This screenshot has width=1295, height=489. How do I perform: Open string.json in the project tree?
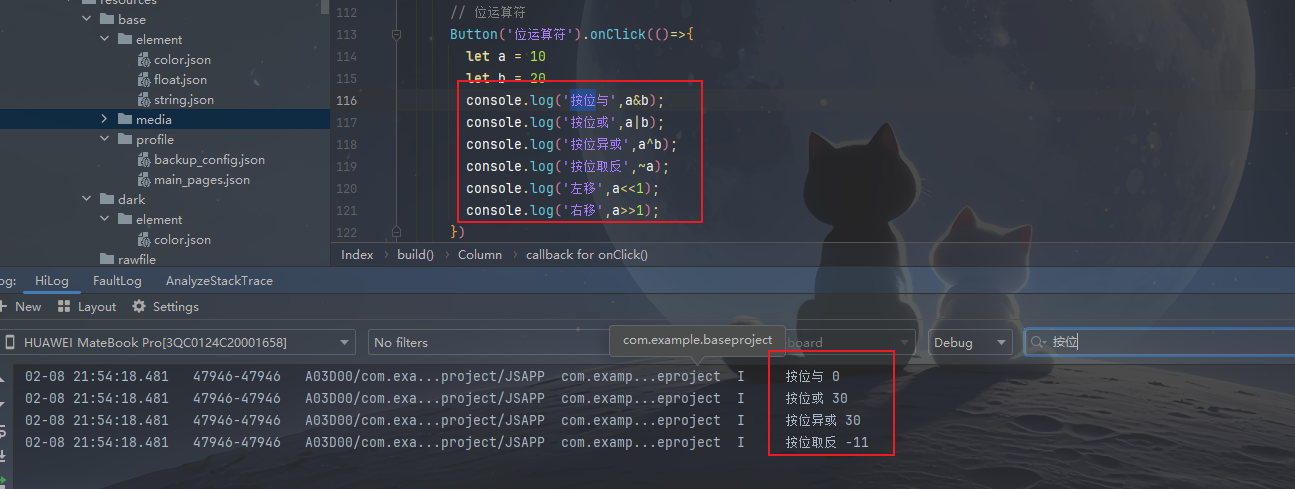coord(183,100)
